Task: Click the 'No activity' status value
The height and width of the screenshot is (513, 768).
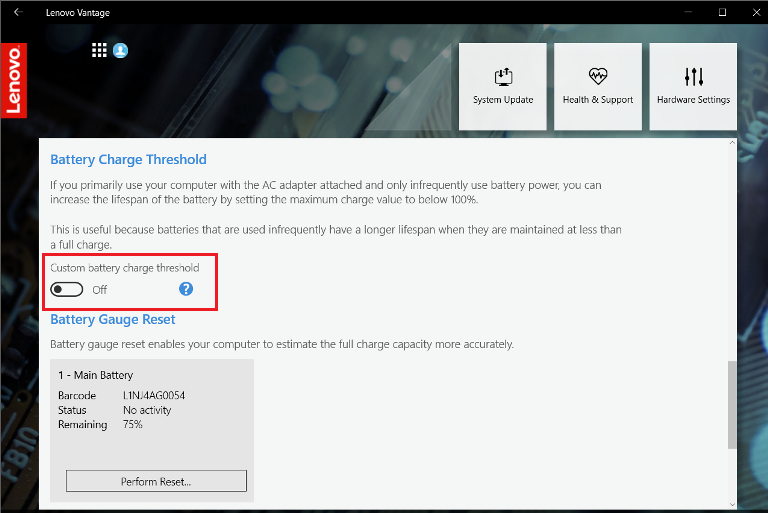Action: coord(147,410)
